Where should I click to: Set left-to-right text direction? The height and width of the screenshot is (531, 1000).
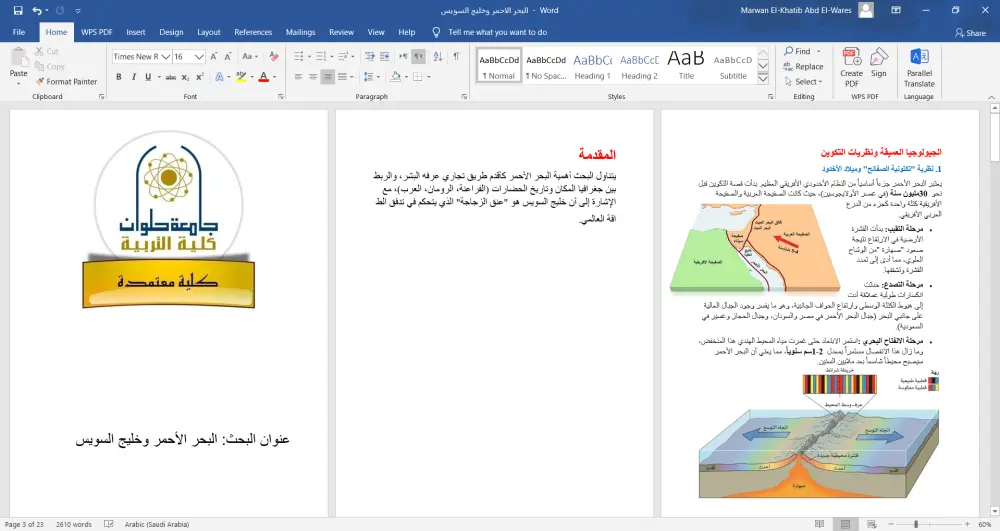click(x=403, y=57)
